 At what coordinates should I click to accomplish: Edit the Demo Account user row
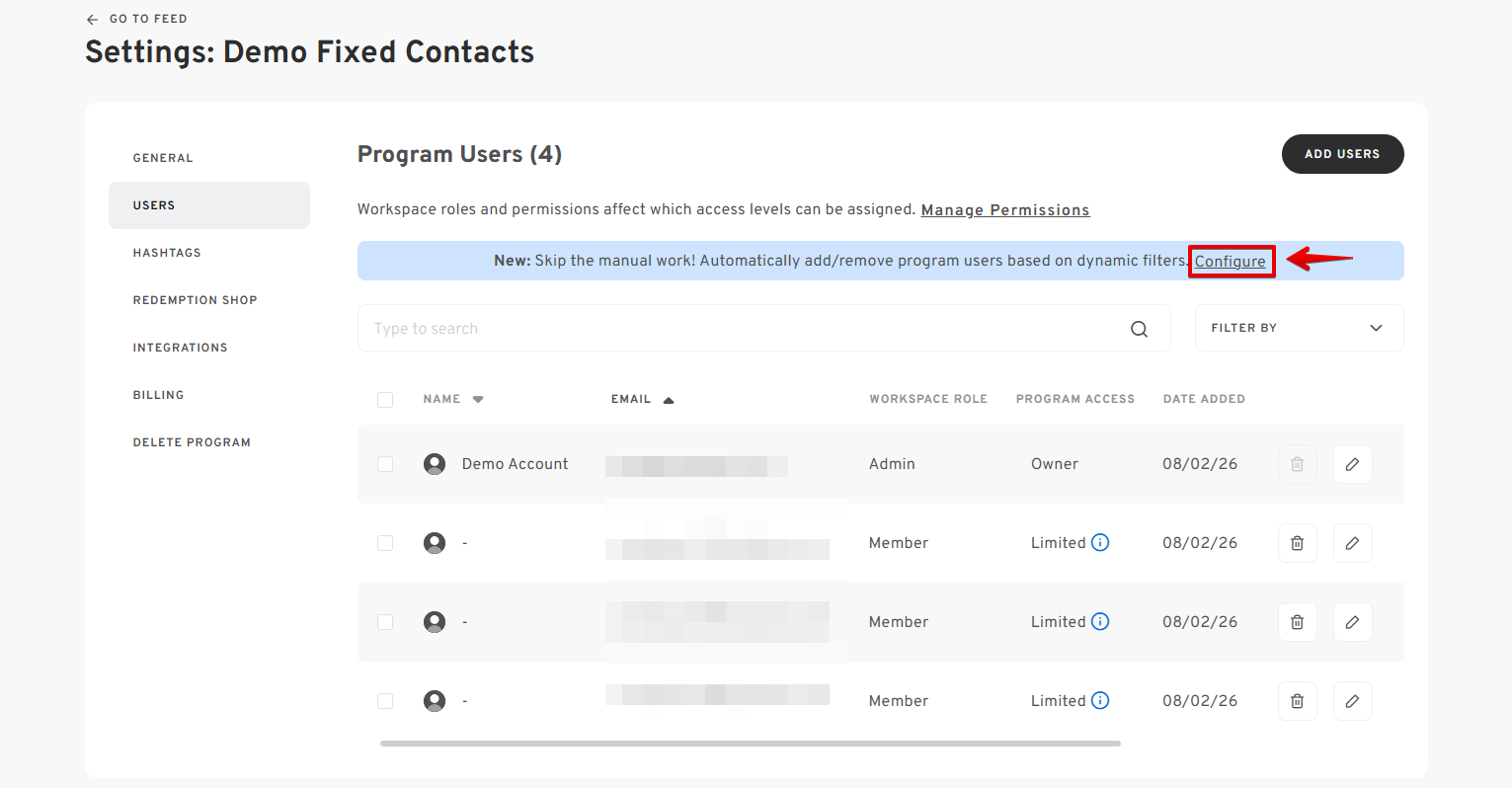tap(1352, 464)
